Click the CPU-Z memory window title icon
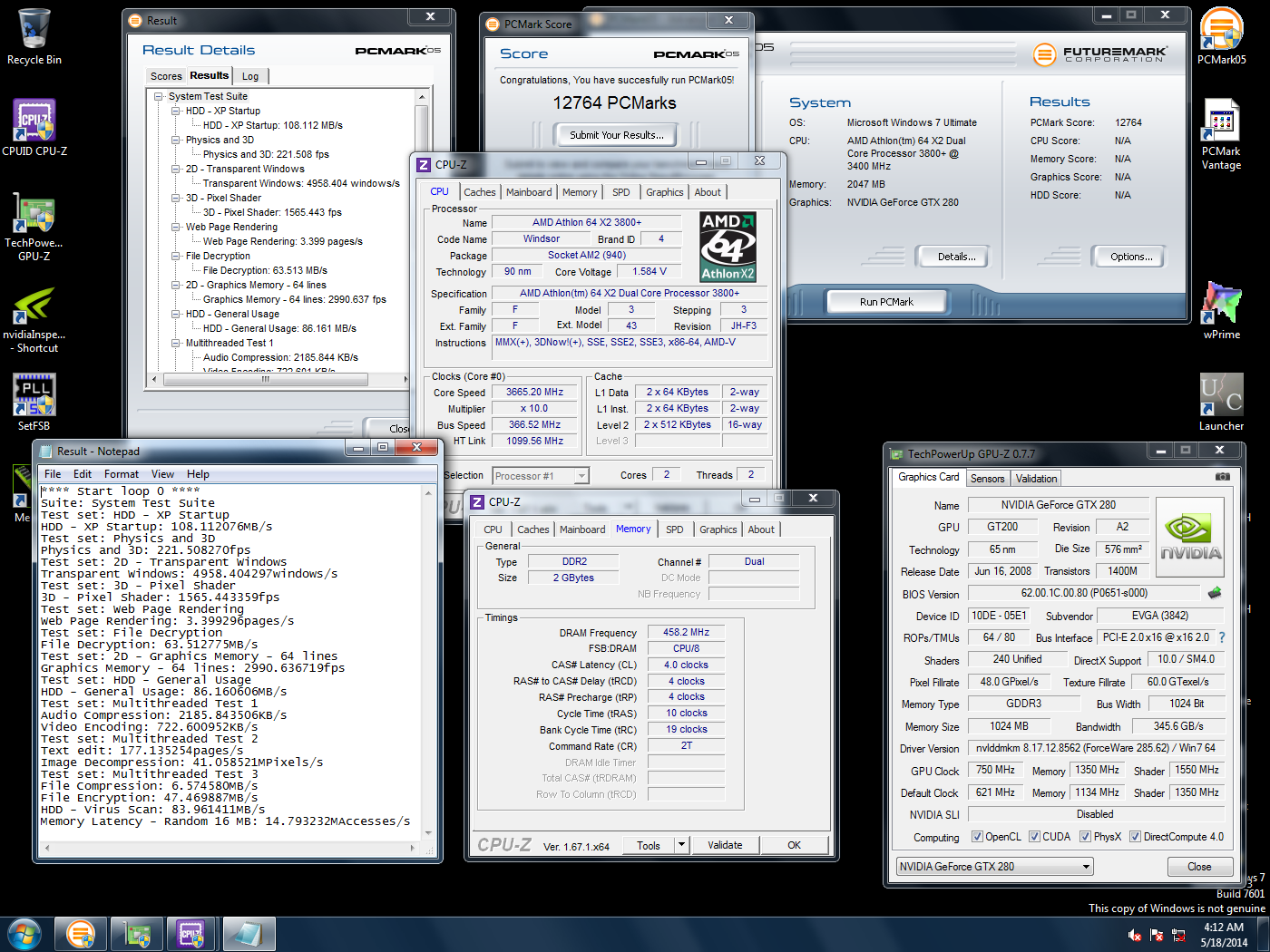This screenshot has width=1270, height=952. tap(477, 501)
